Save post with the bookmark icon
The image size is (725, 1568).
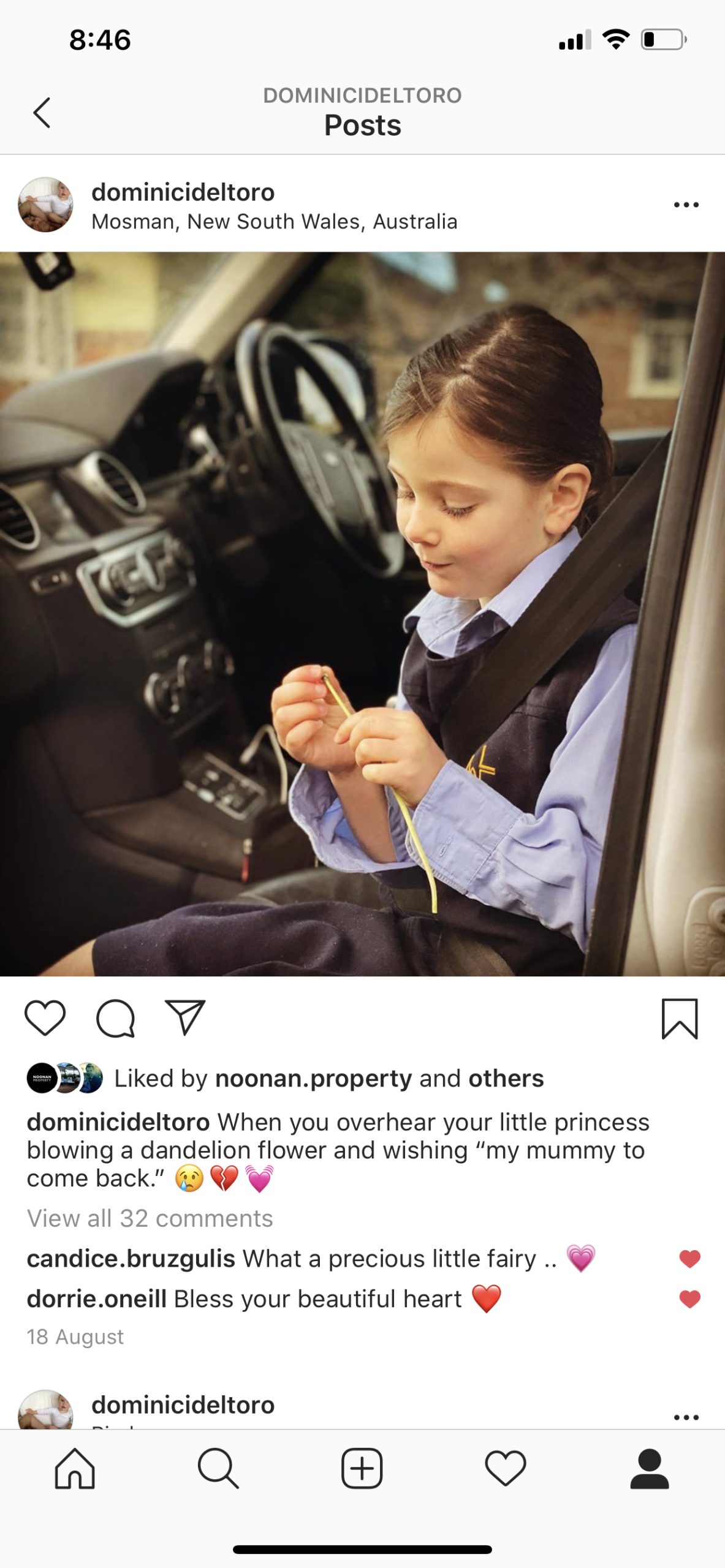(680, 1019)
